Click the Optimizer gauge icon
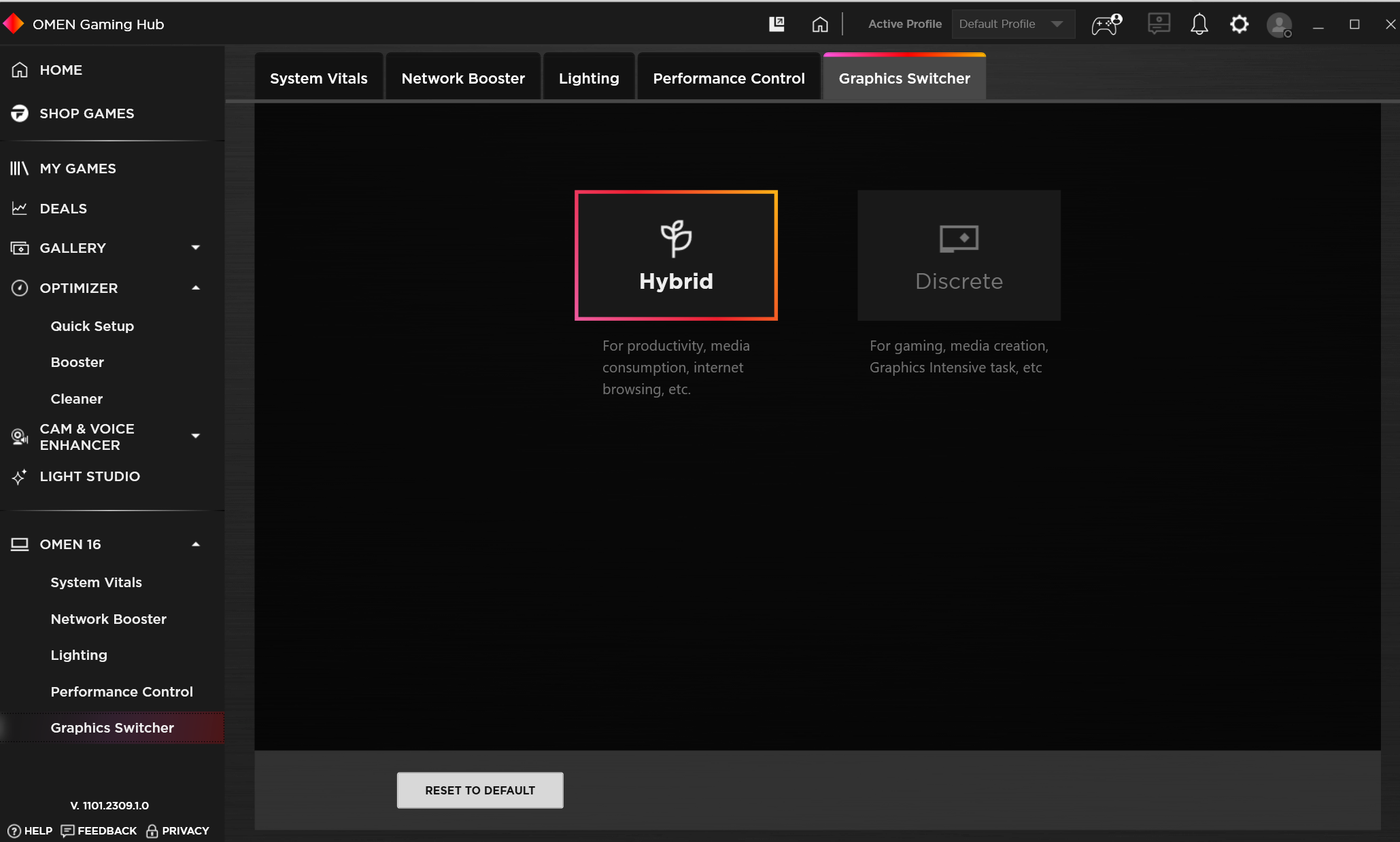The image size is (1400, 842). tap(20, 288)
